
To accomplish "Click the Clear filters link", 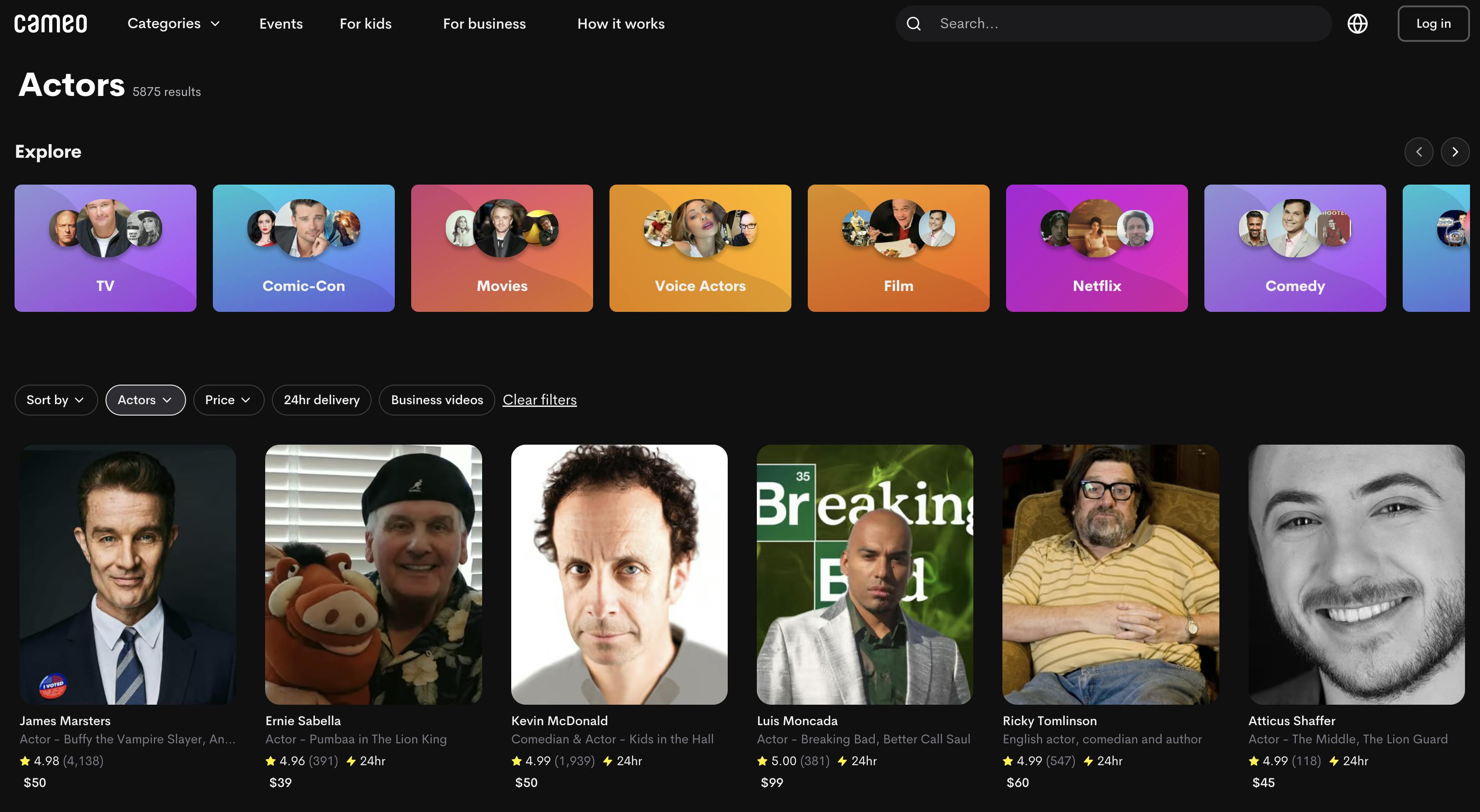I will (539, 400).
